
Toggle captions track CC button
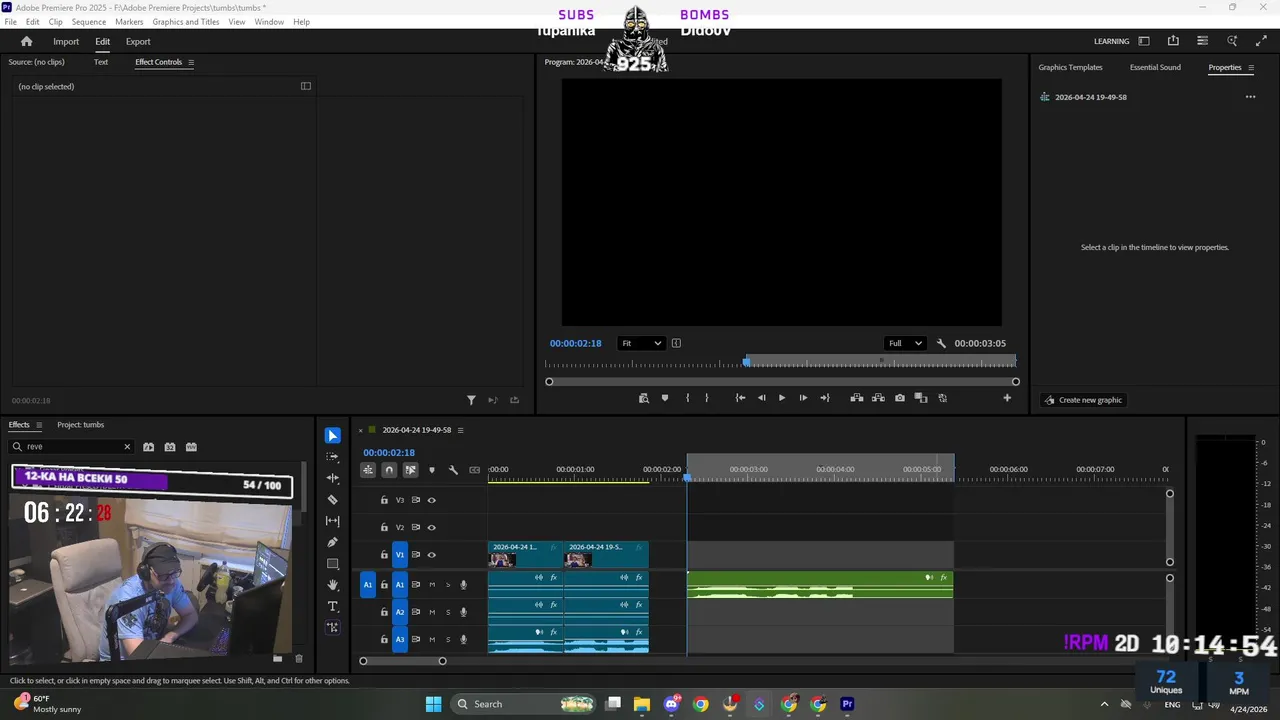(x=475, y=470)
